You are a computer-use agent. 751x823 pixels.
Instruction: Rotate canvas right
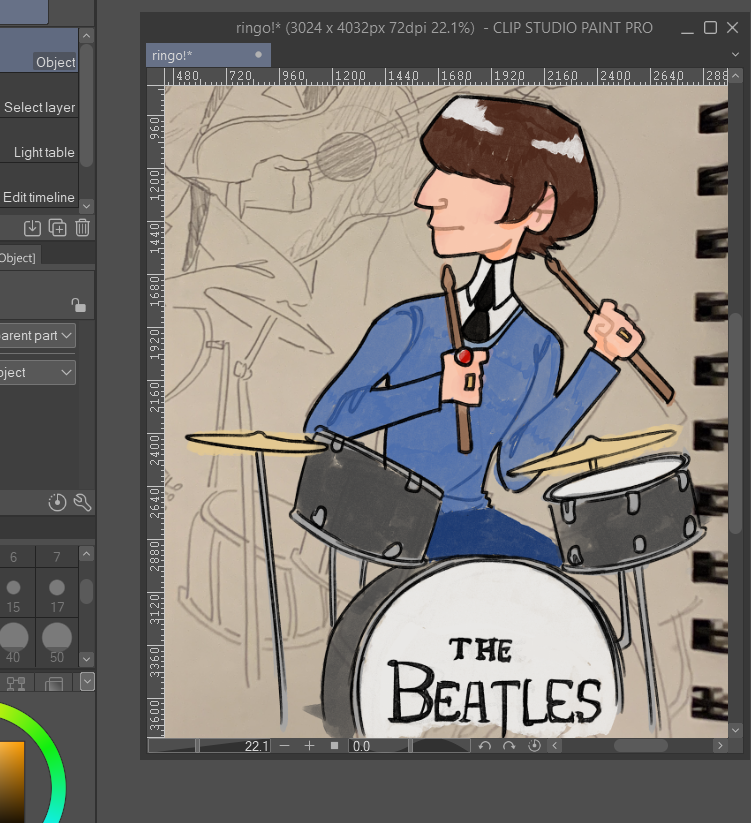click(509, 745)
